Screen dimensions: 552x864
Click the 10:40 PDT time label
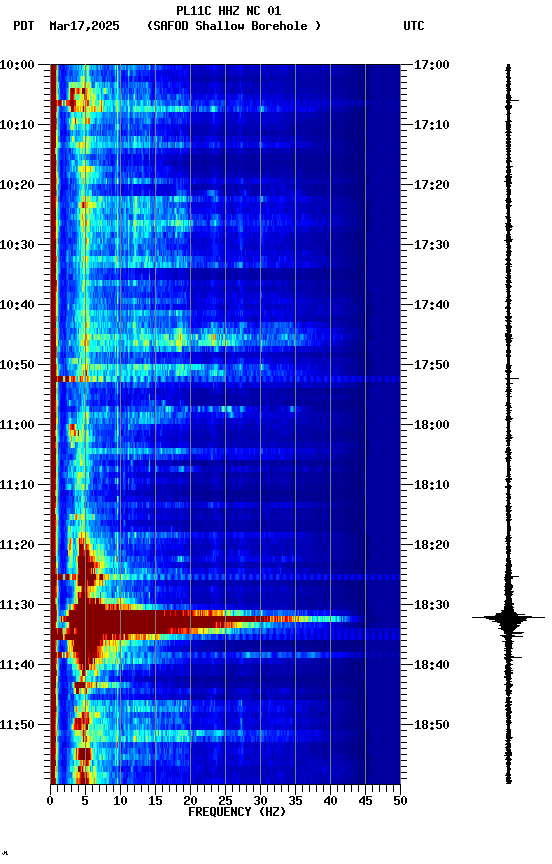tap(17, 305)
